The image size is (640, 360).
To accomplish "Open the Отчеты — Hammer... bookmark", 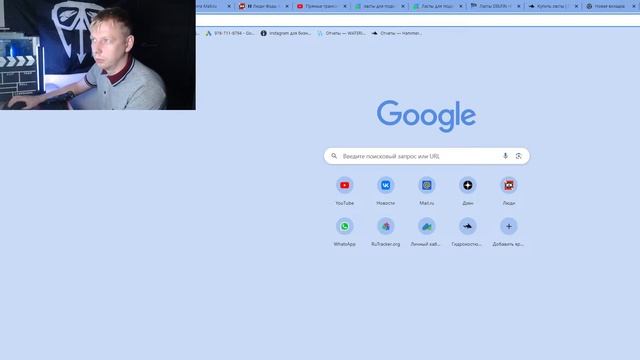I will (x=397, y=33).
